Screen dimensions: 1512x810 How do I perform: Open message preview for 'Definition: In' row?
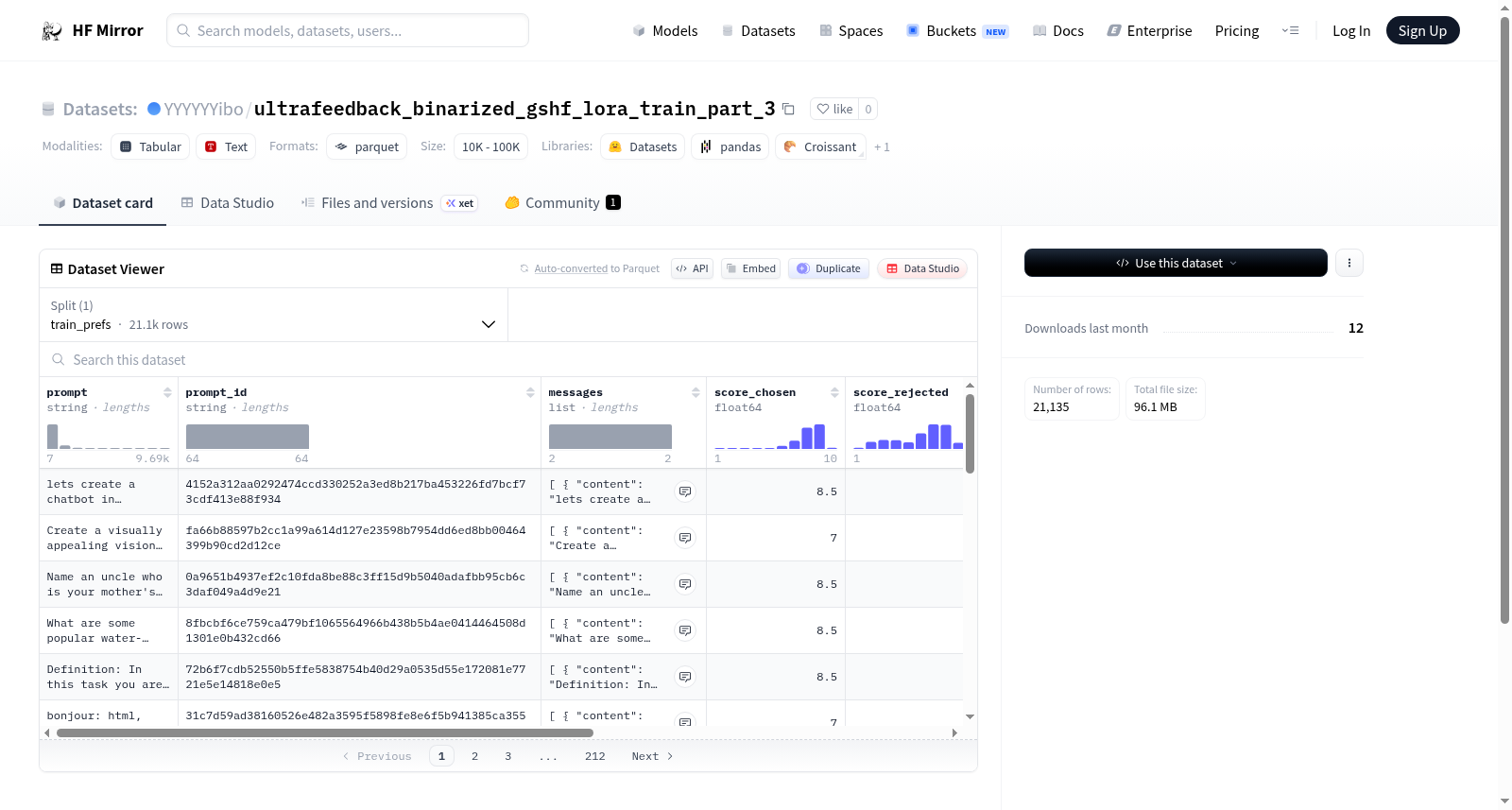coord(685,677)
